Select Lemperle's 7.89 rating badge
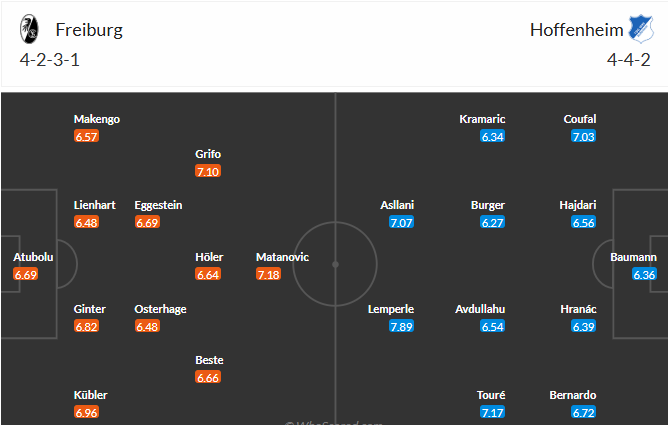Screen dimensions: 668x425 (401, 326)
